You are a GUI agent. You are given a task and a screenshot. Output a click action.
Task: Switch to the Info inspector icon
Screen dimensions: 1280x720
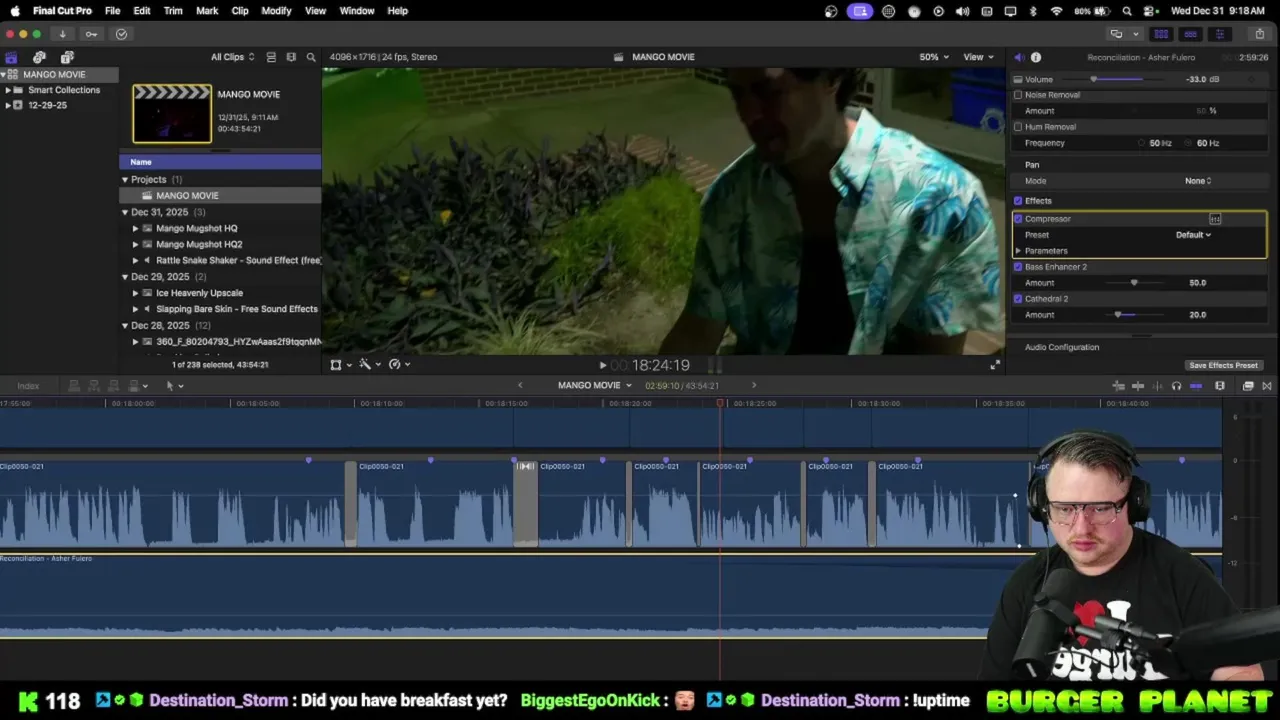[1036, 57]
